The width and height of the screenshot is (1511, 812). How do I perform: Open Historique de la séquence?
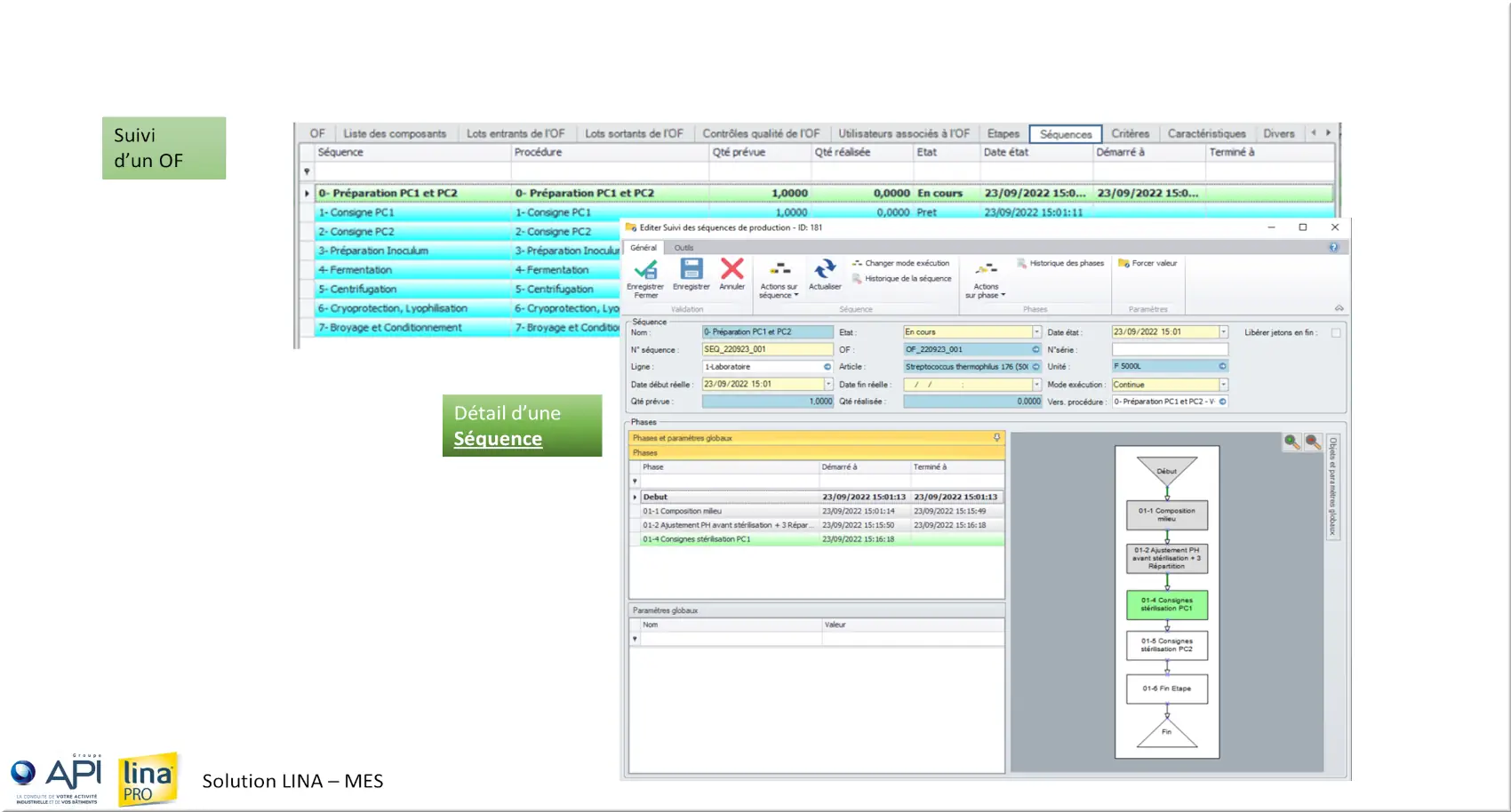tap(901, 278)
